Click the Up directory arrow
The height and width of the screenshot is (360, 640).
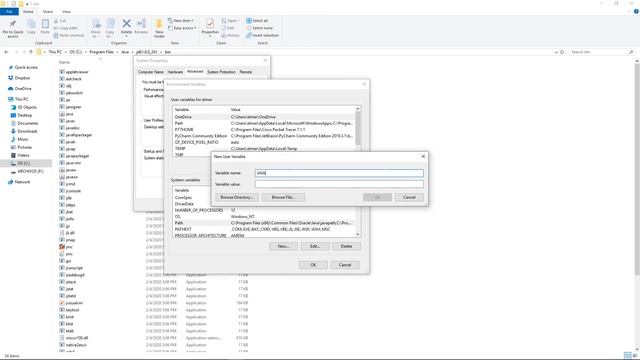coord(31,52)
